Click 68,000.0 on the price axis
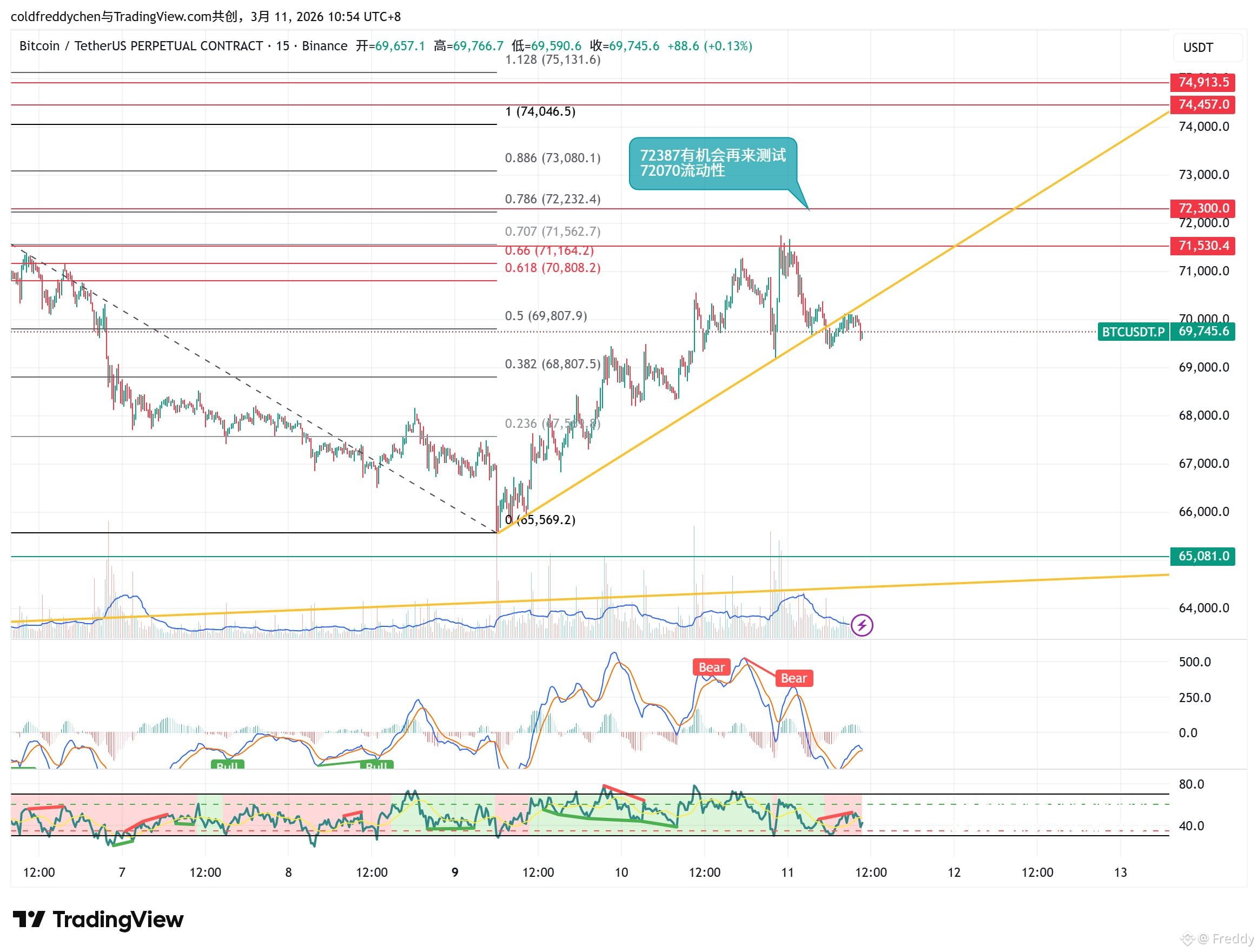 pyautogui.click(x=1203, y=416)
